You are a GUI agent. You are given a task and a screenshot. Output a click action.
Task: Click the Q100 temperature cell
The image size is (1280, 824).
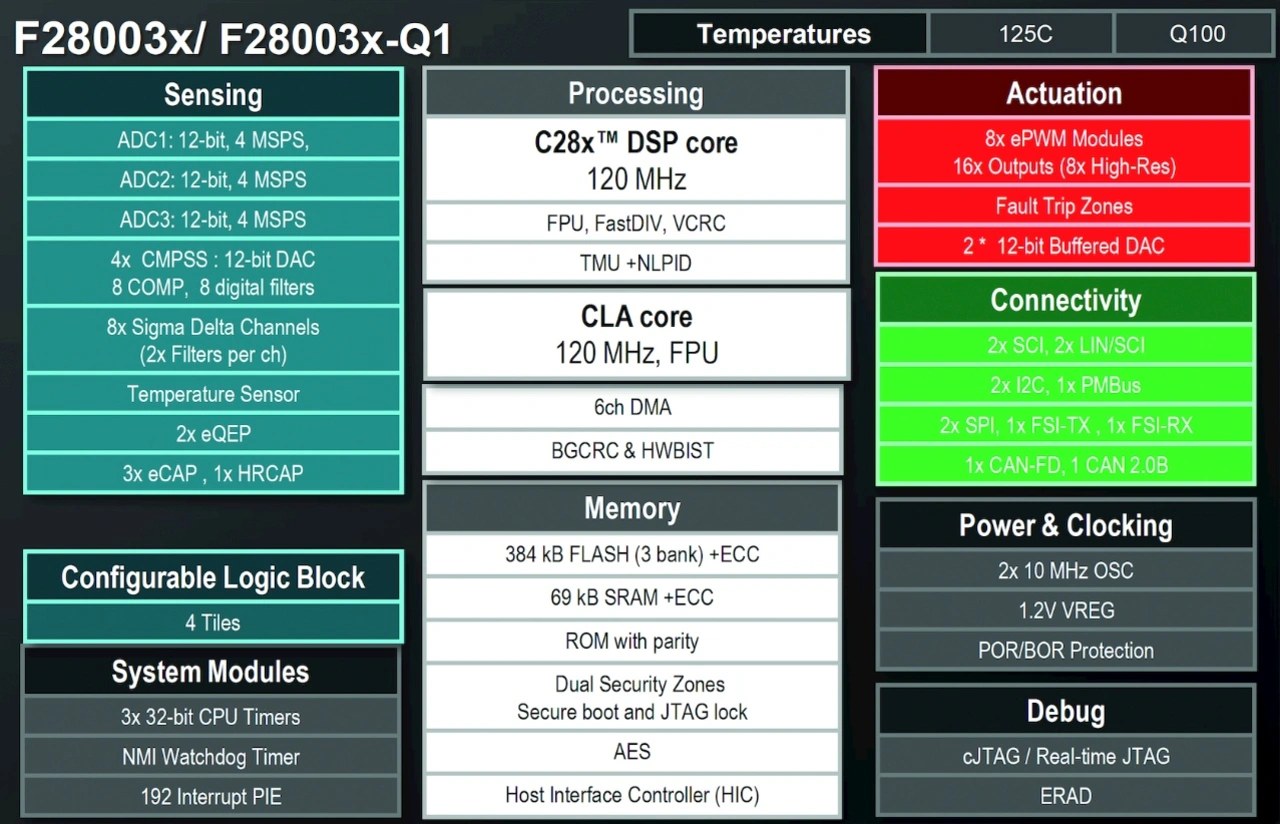click(x=1197, y=34)
